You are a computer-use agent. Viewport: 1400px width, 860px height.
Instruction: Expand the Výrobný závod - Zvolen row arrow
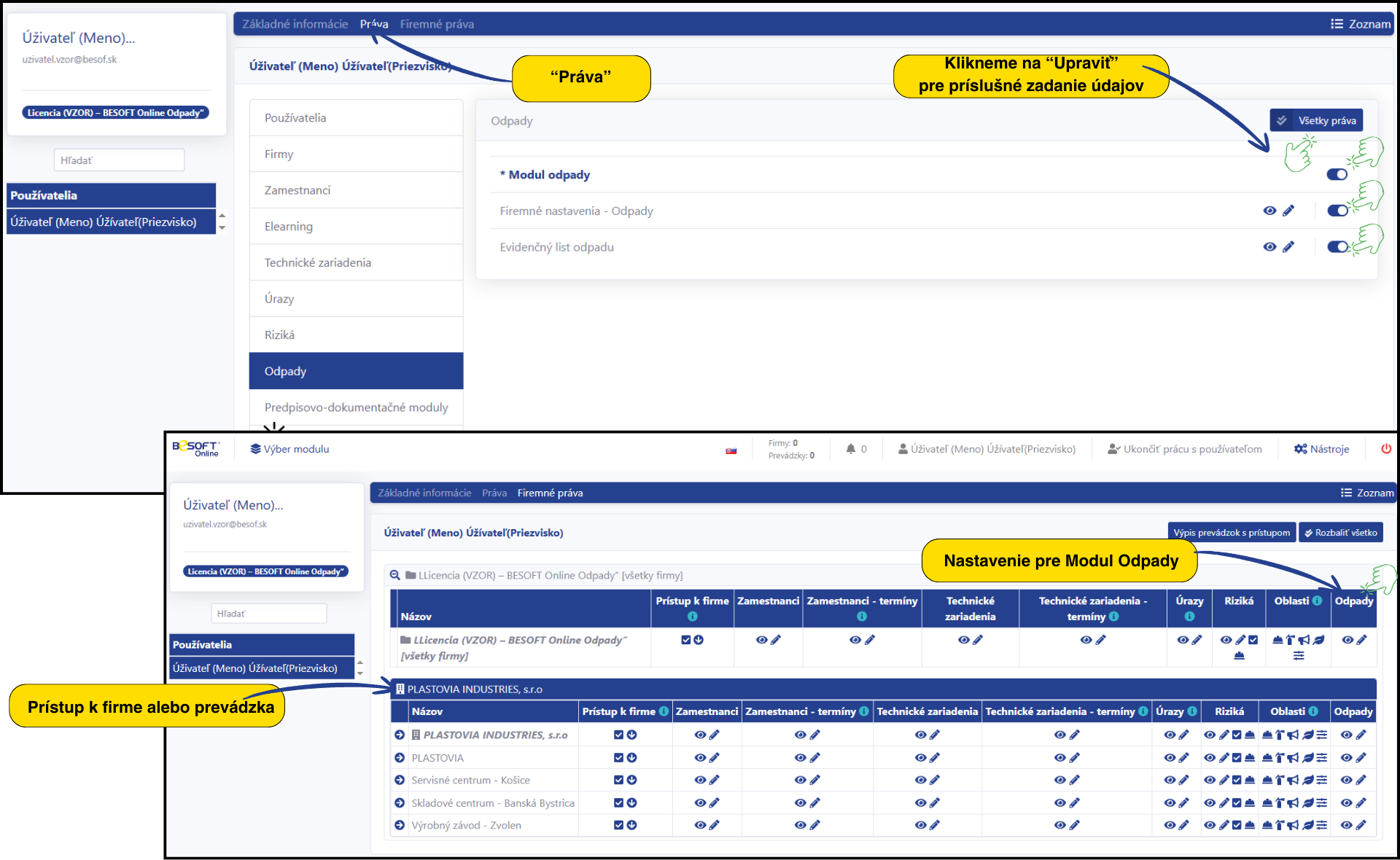[x=400, y=825]
